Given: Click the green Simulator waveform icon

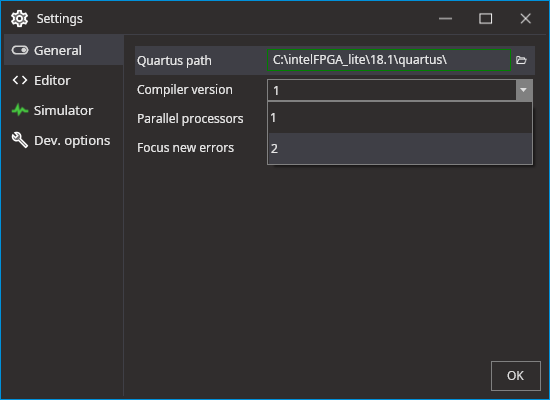Looking at the screenshot, I should (20, 110).
